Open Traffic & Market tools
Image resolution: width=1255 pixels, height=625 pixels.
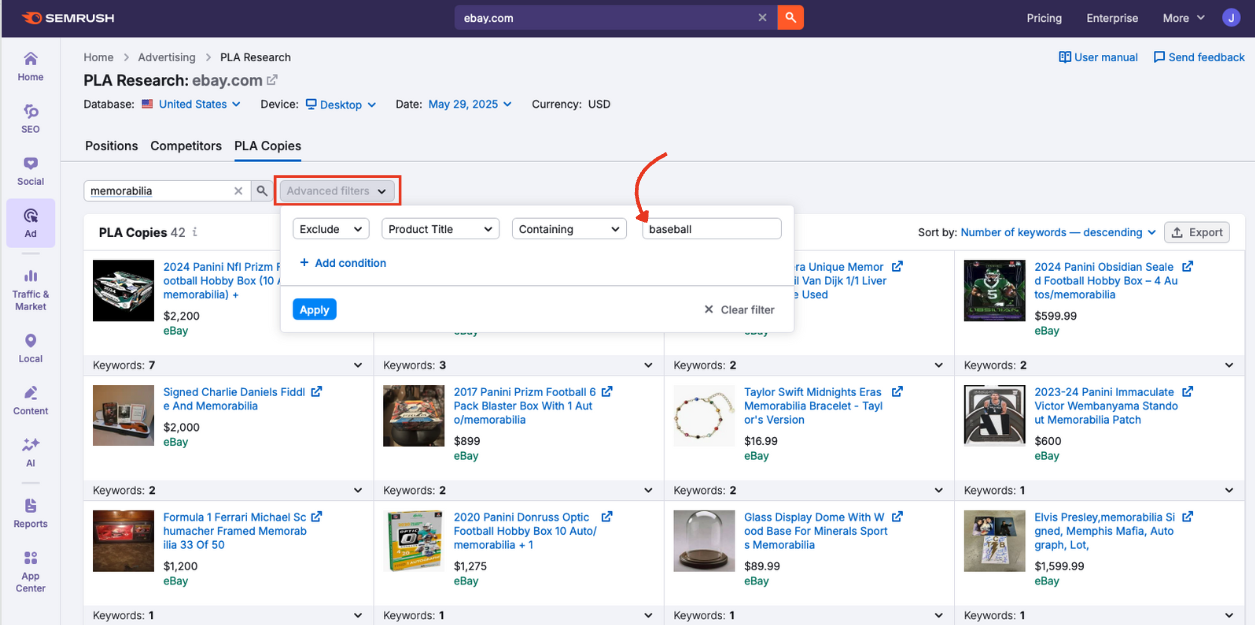pyautogui.click(x=30, y=286)
